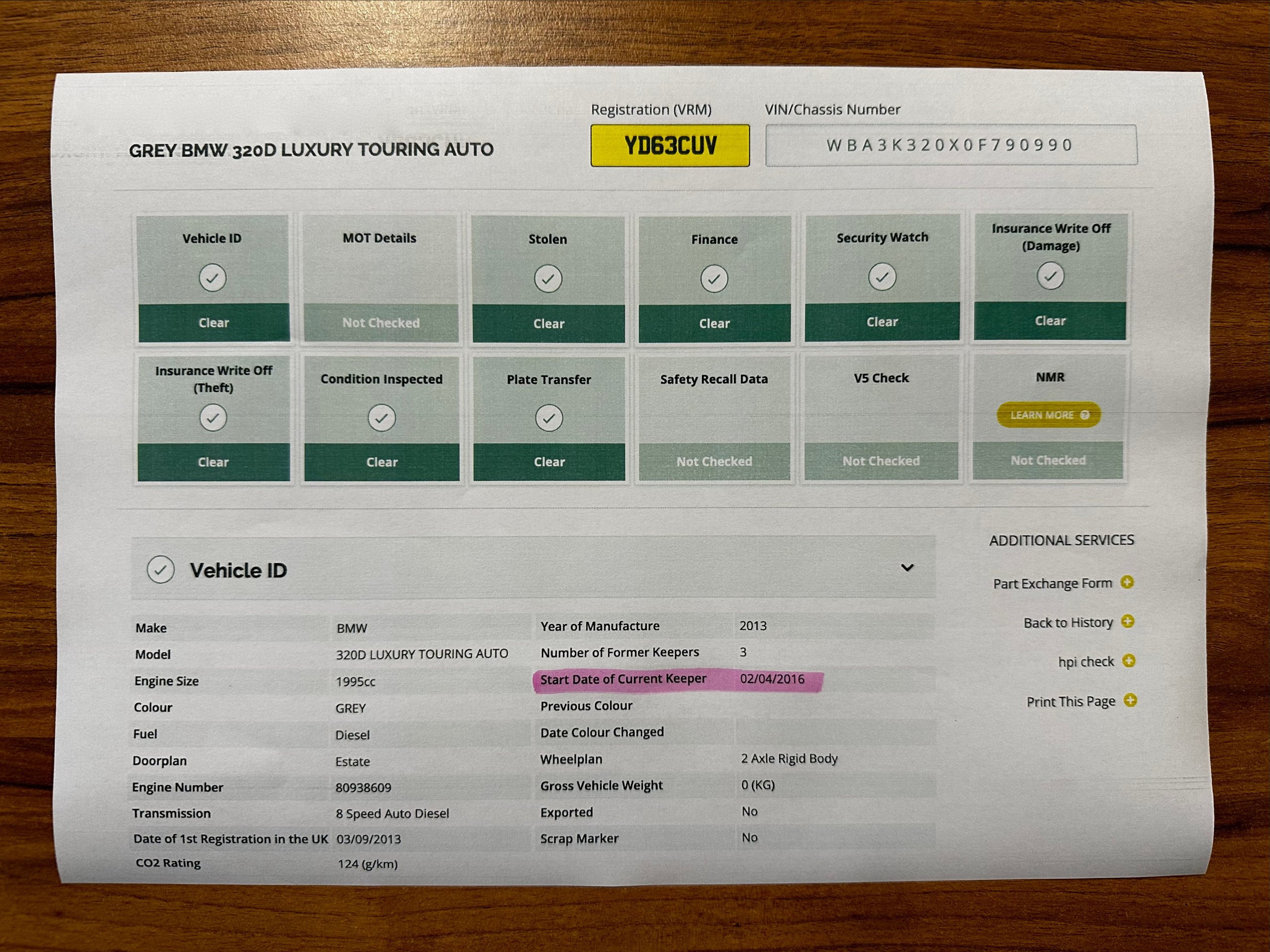The image size is (1270, 952).
Task: Click the 1995cc engine size value
Action: pos(355,682)
